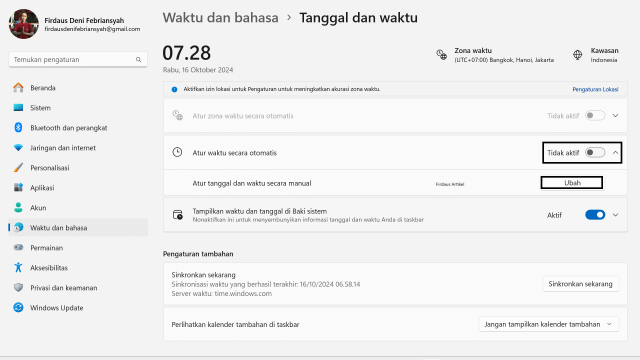The width and height of the screenshot is (640, 360).
Task: Click the icon beside Atur zona waktu secara otomatis
Action: click(178, 116)
